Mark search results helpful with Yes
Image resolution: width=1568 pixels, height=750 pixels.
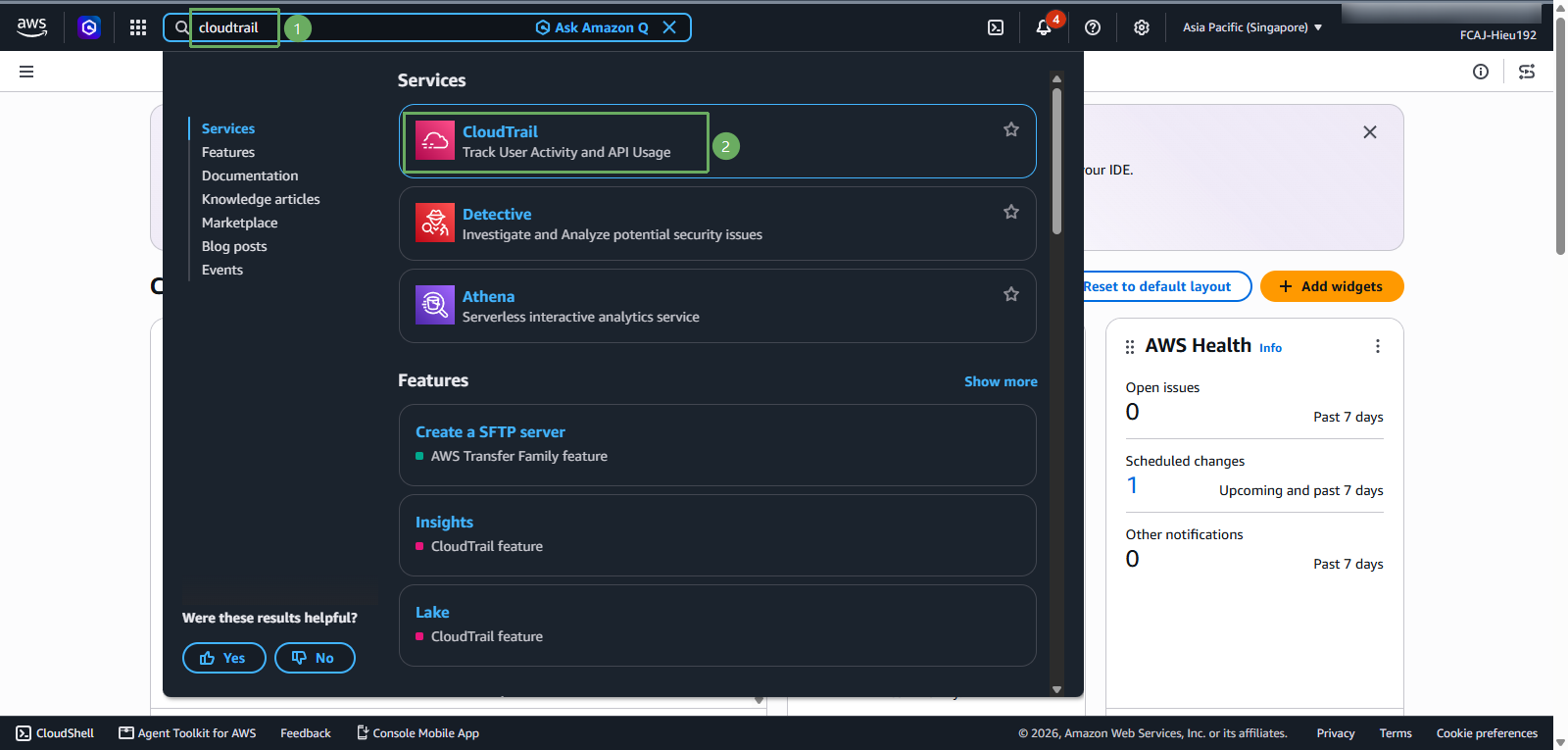[x=224, y=658]
